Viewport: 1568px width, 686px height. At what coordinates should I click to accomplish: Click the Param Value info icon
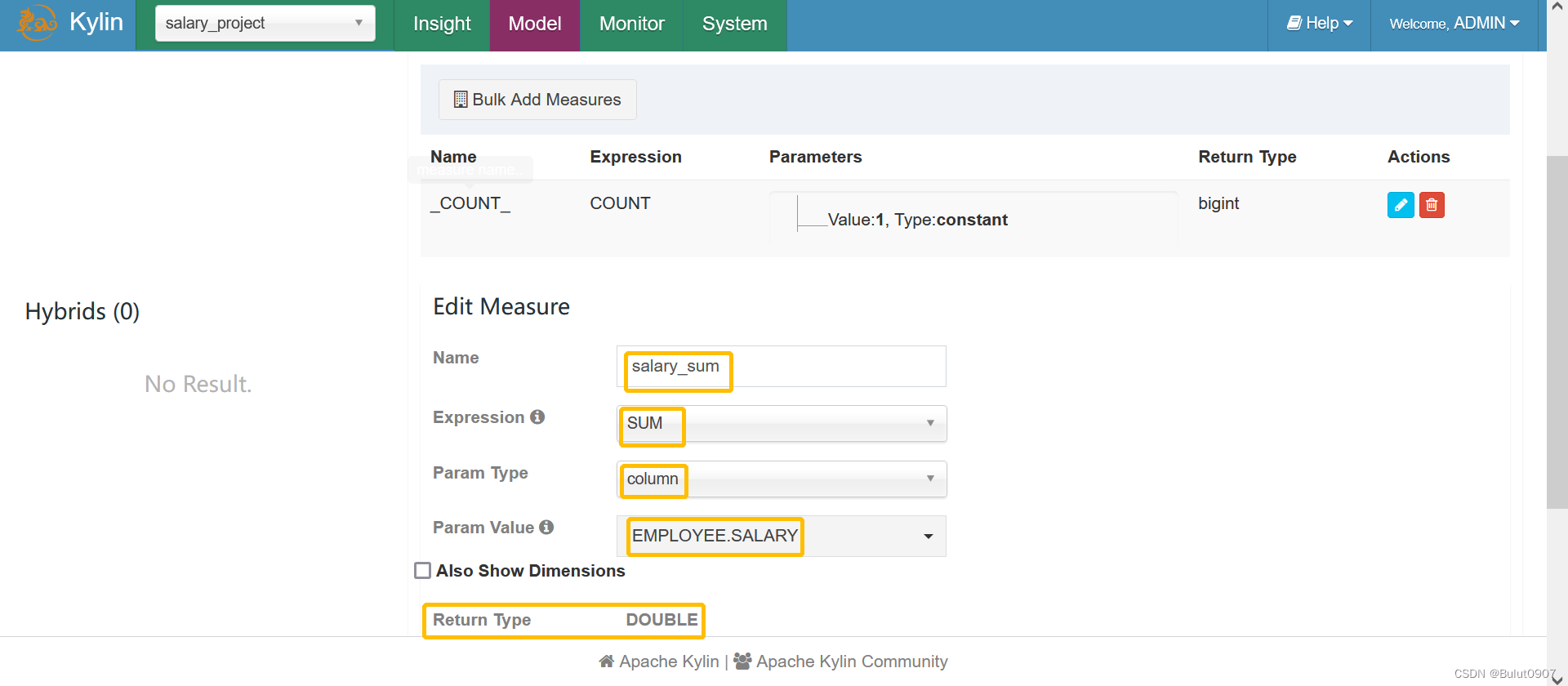pyautogui.click(x=546, y=528)
